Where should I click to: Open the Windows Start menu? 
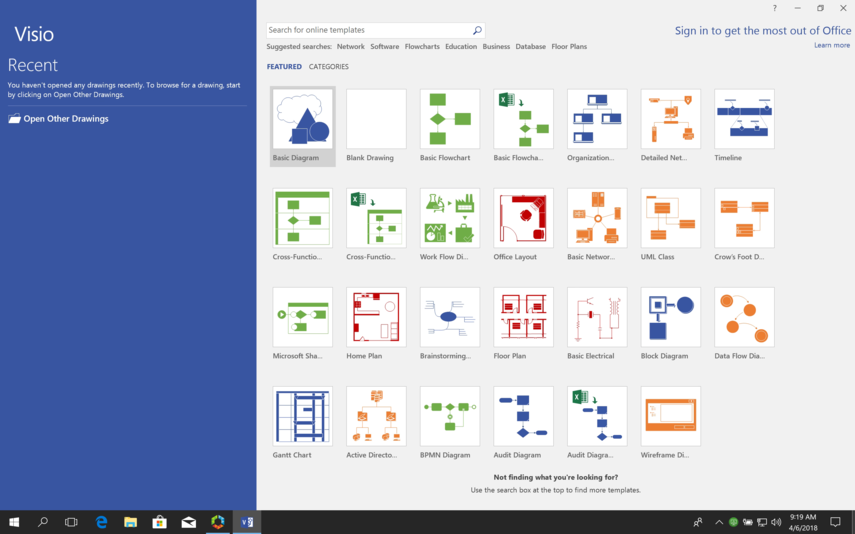click(14, 522)
